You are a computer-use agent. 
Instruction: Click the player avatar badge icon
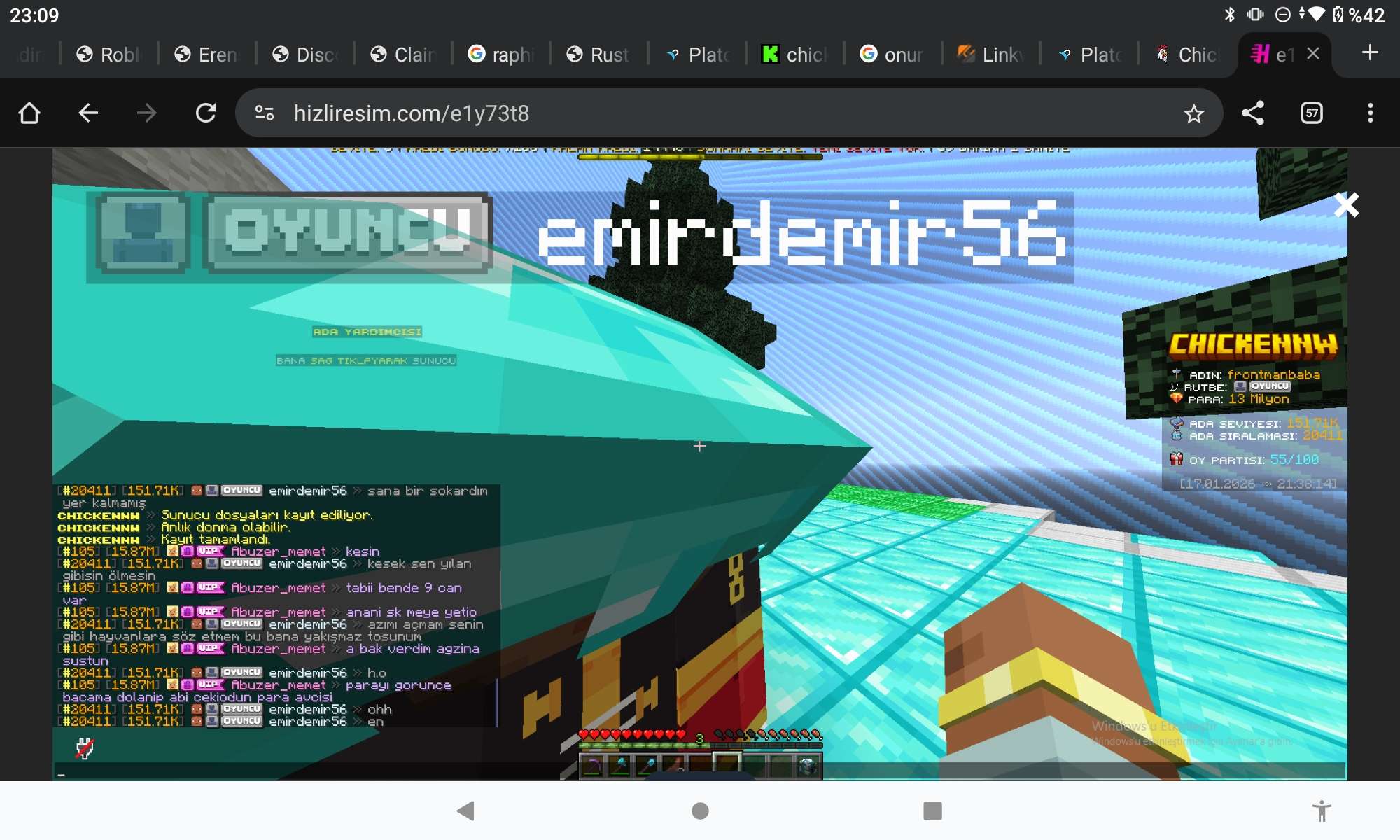[x=143, y=234]
